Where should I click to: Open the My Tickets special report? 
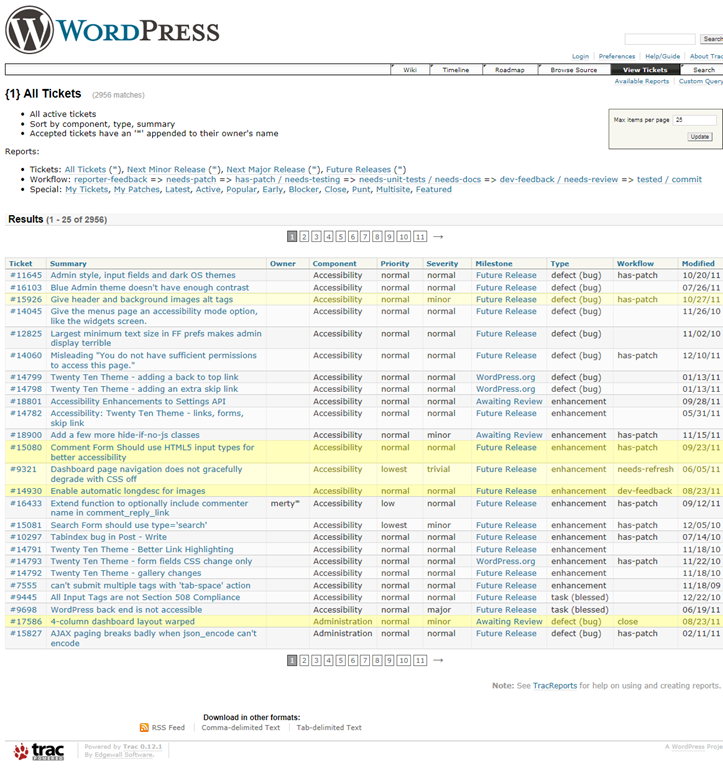tap(86, 190)
